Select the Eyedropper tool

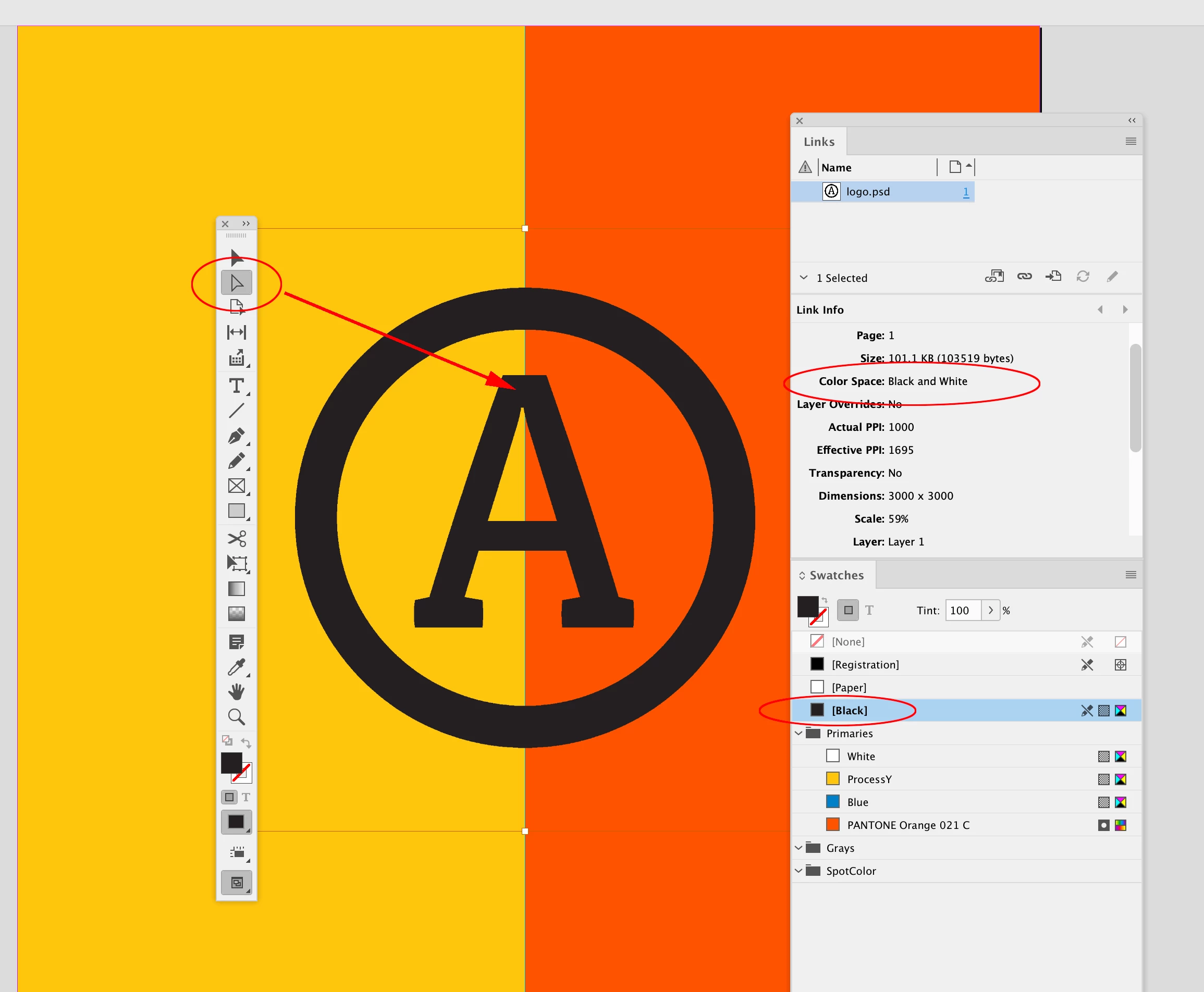coord(236,667)
